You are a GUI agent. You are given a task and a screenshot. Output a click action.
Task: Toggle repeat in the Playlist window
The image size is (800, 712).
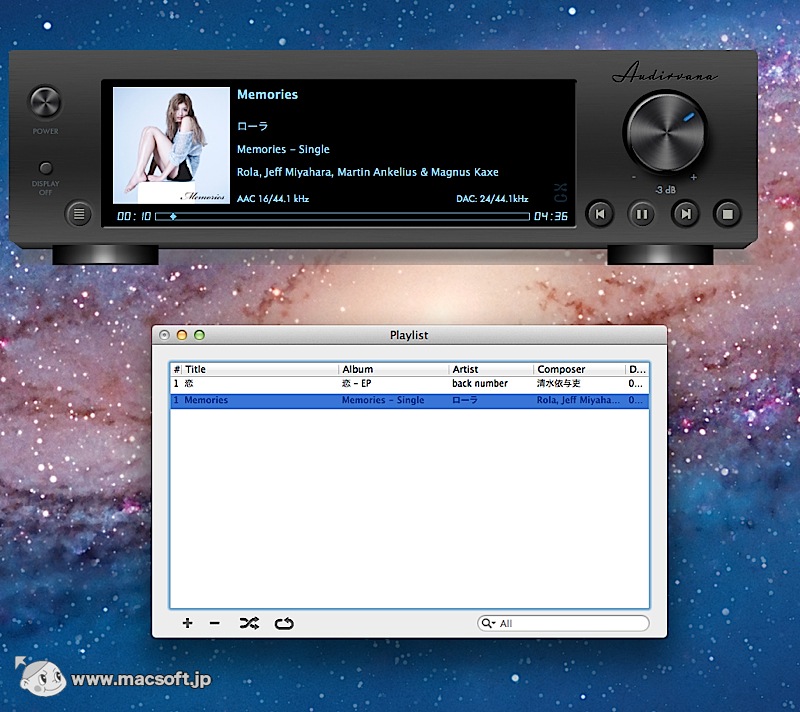[x=284, y=624]
